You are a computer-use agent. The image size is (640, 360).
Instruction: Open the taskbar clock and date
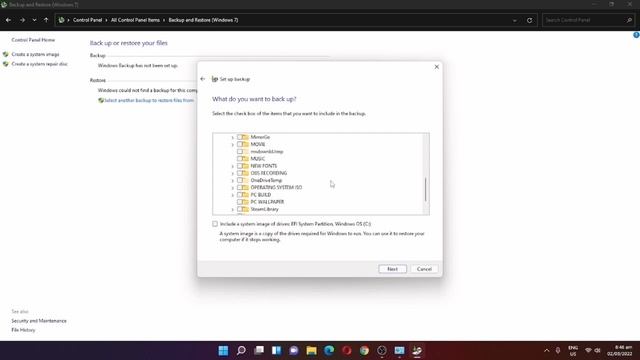[x=620, y=351]
